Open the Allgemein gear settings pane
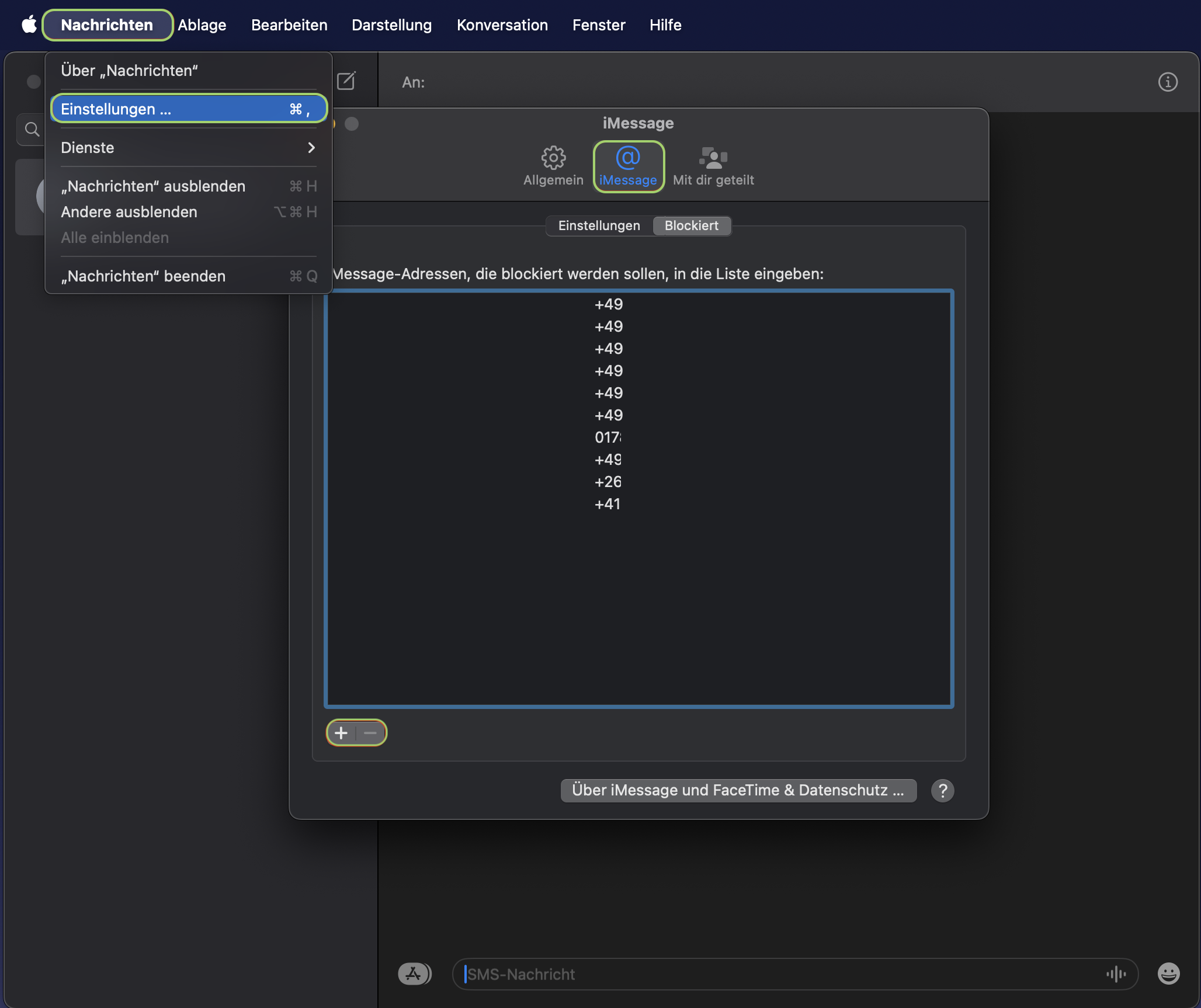The image size is (1201, 1008). click(553, 166)
